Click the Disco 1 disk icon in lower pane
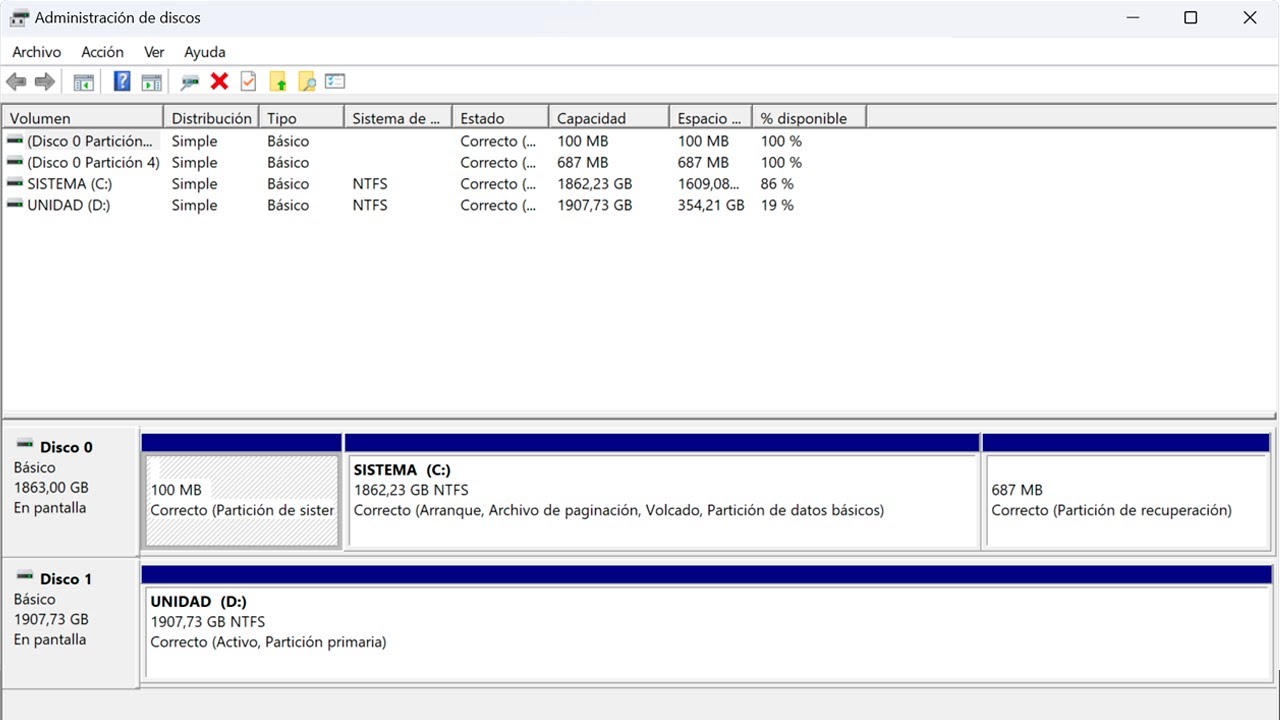The image size is (1280, 720). tap(24, 577)
